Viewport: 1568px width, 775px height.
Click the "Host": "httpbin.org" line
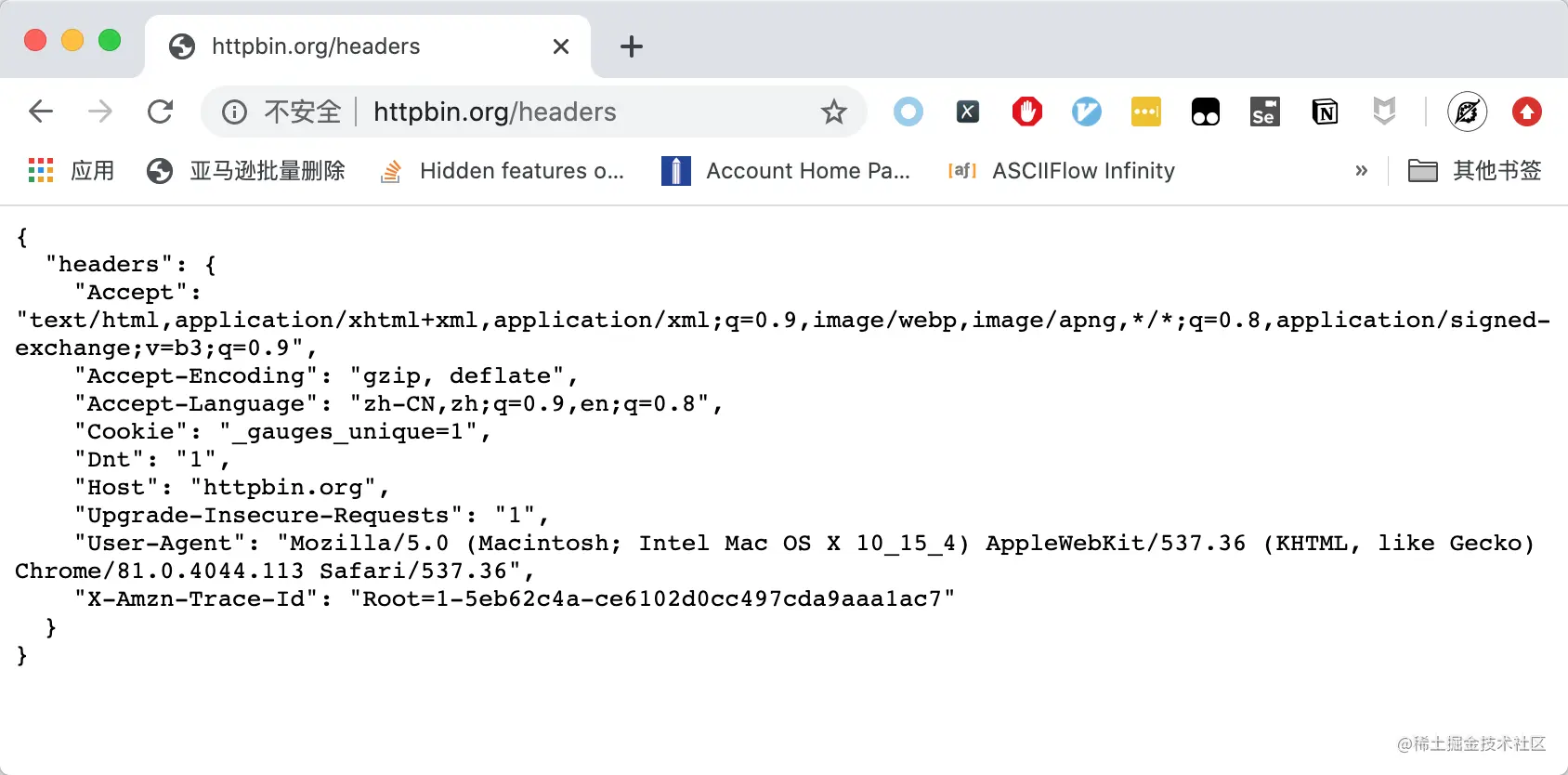point(231,488)
